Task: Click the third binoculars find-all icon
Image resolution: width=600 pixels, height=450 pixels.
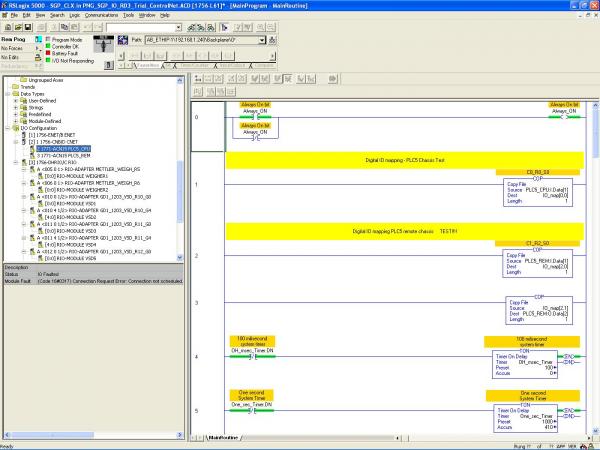Action: coord(211,27)
